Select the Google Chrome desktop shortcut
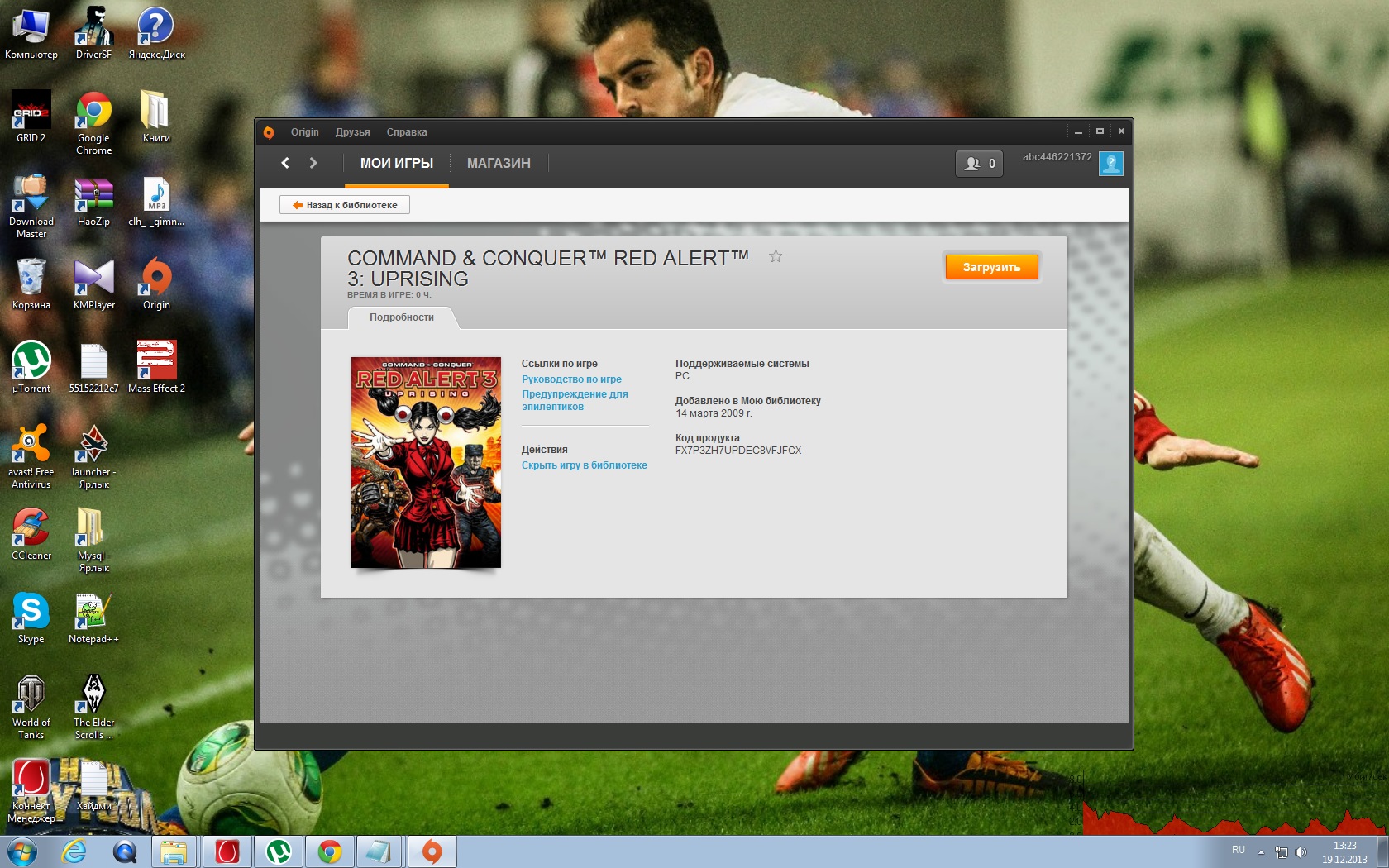The height and width of the screenshot is (868, 1389). [93, 123]
